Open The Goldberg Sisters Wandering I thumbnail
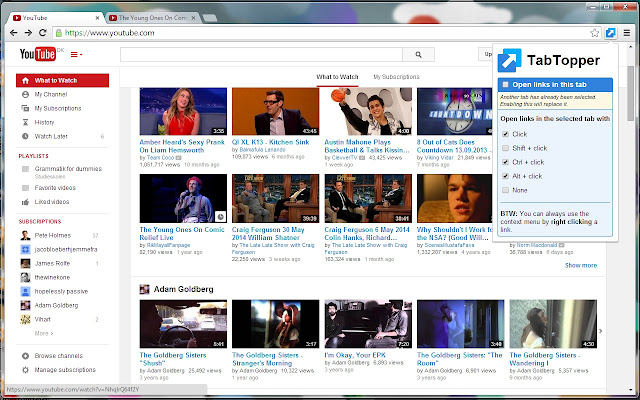The height and width of the screenshot is (400, 640). (553, 324)
